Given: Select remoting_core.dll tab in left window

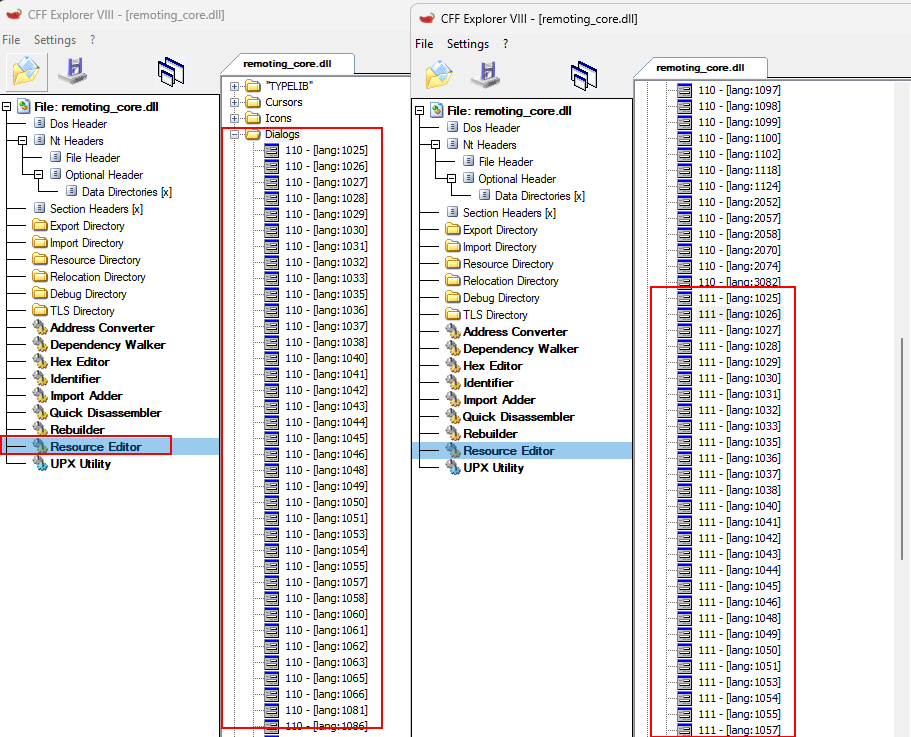Looking at the screenshot, I should 287,63.
